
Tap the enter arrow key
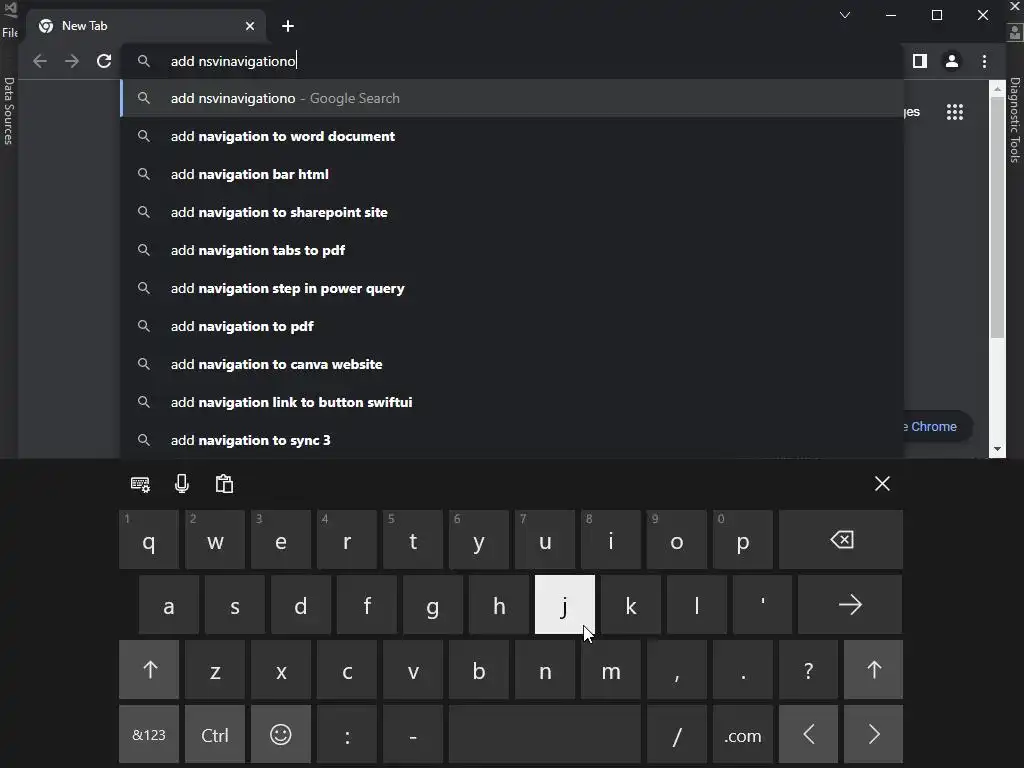(x=850, y=605)
